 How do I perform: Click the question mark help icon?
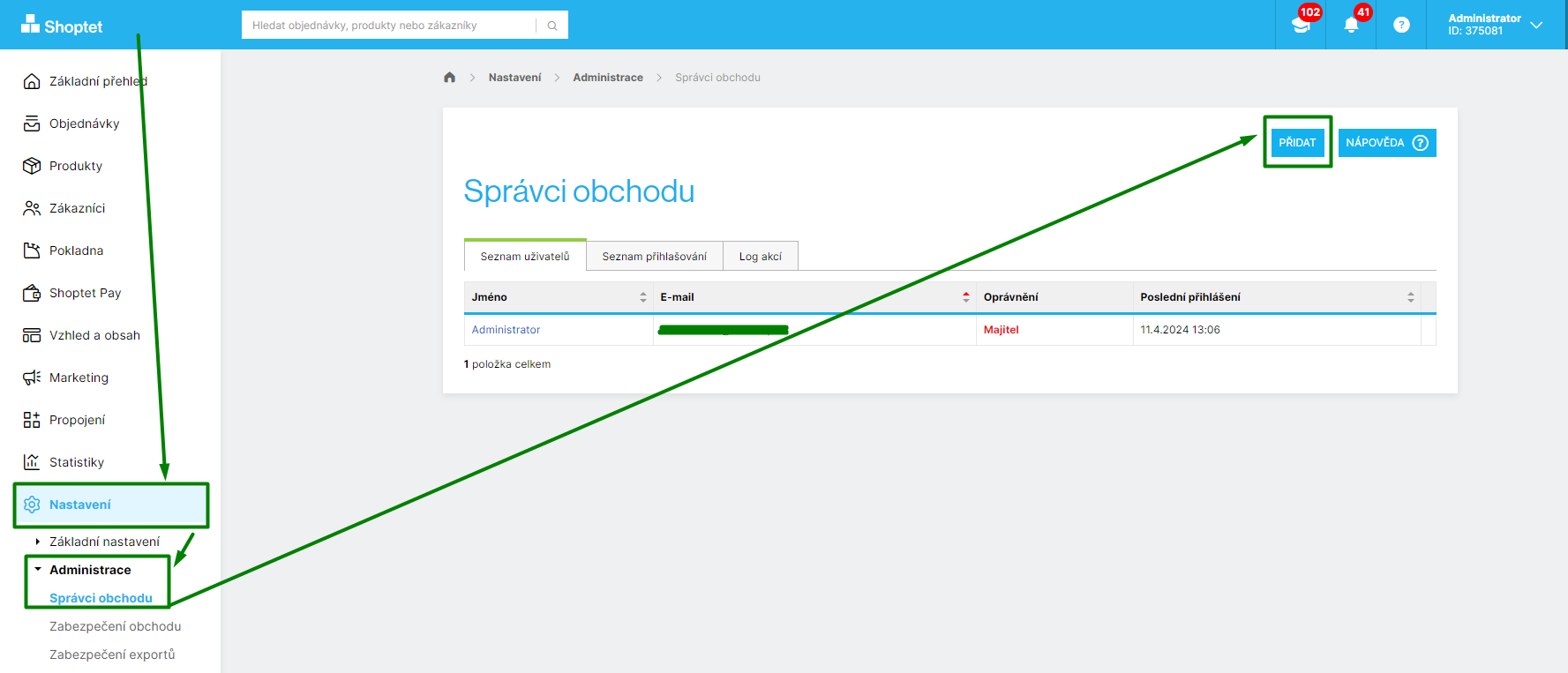1401,25
